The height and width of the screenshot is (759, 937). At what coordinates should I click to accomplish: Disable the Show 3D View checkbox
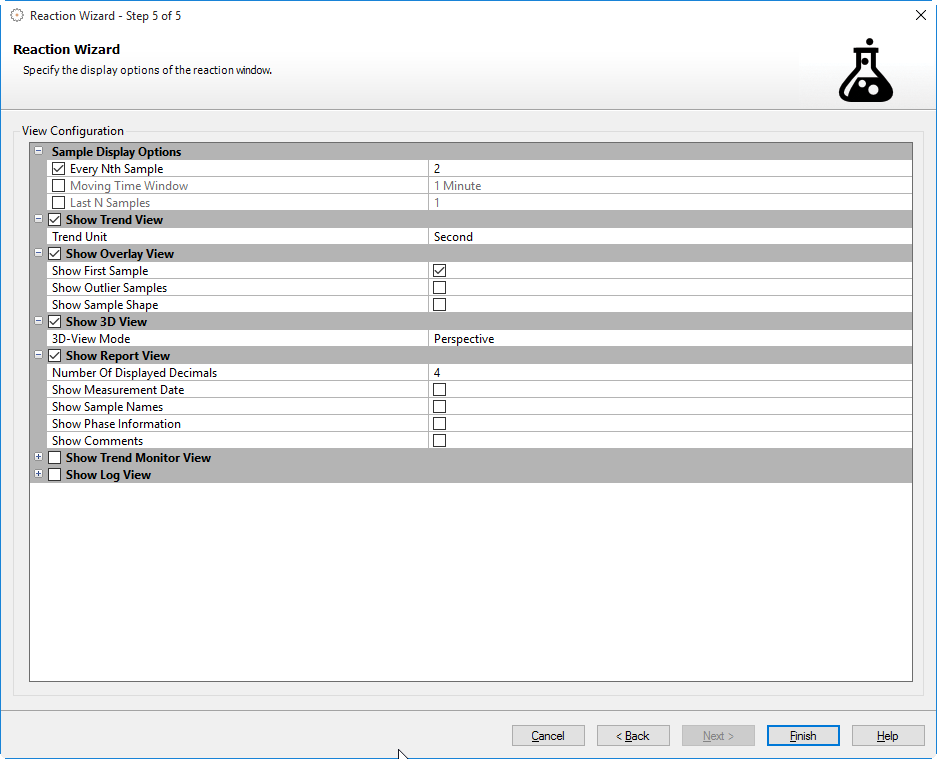click(x=55, y=322)
